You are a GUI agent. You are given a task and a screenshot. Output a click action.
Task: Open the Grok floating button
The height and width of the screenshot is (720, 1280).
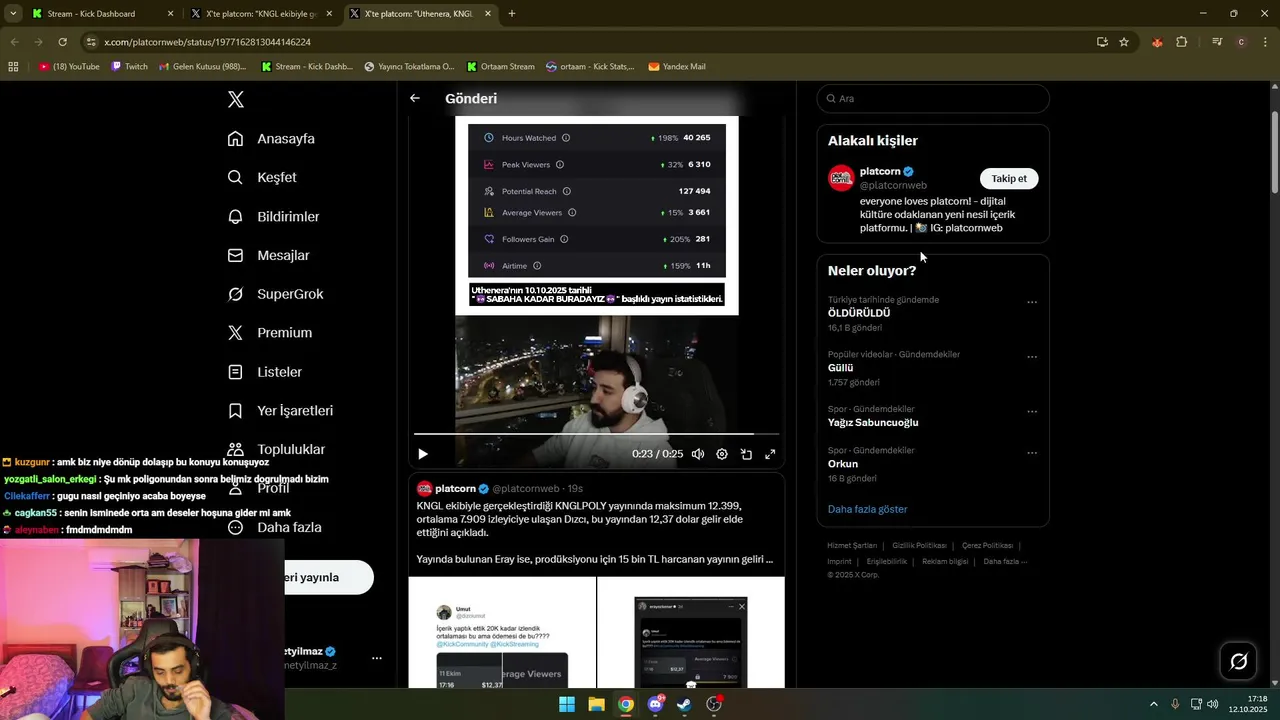click(x=1238, y=661)
